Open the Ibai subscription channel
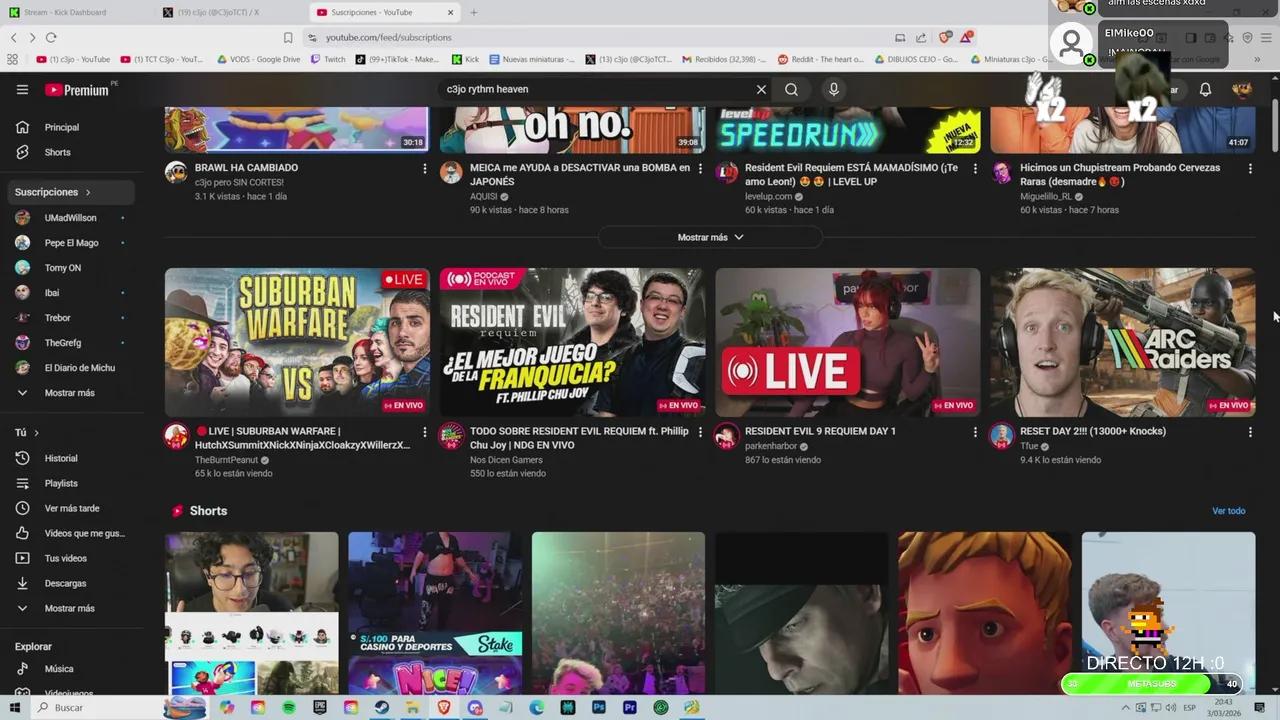 (69, 293)
